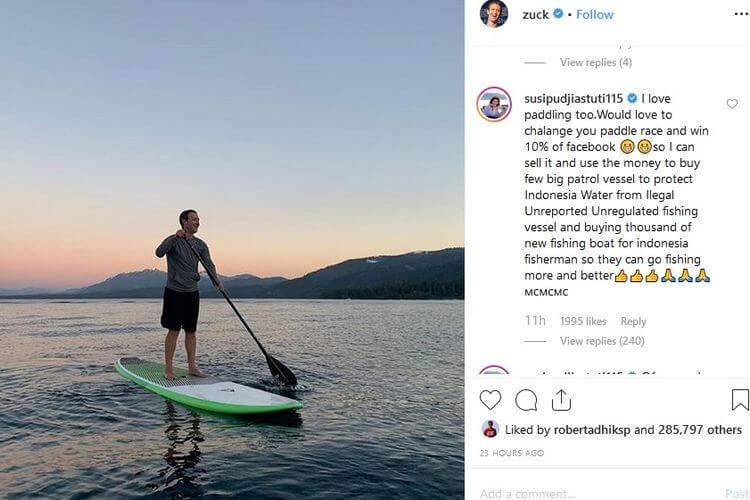Expand View replies (4)
Image resolution: width=750 pixels, height=500 pixels.
click(x=596, y=62)
